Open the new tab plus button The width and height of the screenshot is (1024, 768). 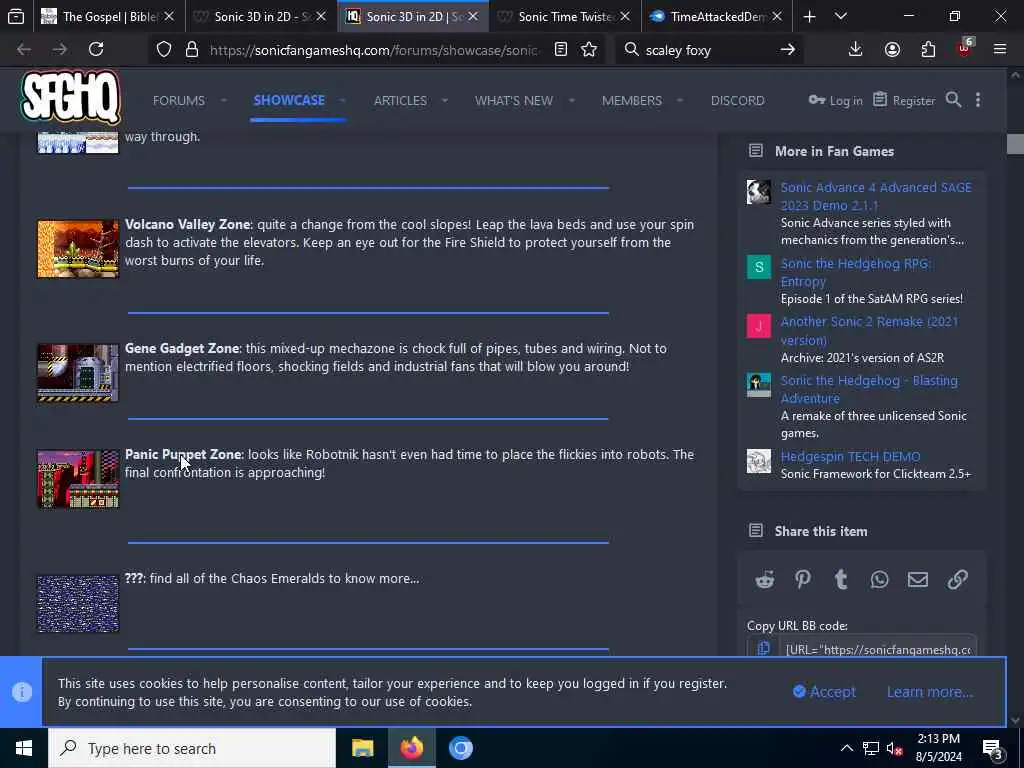click(809, 16)
